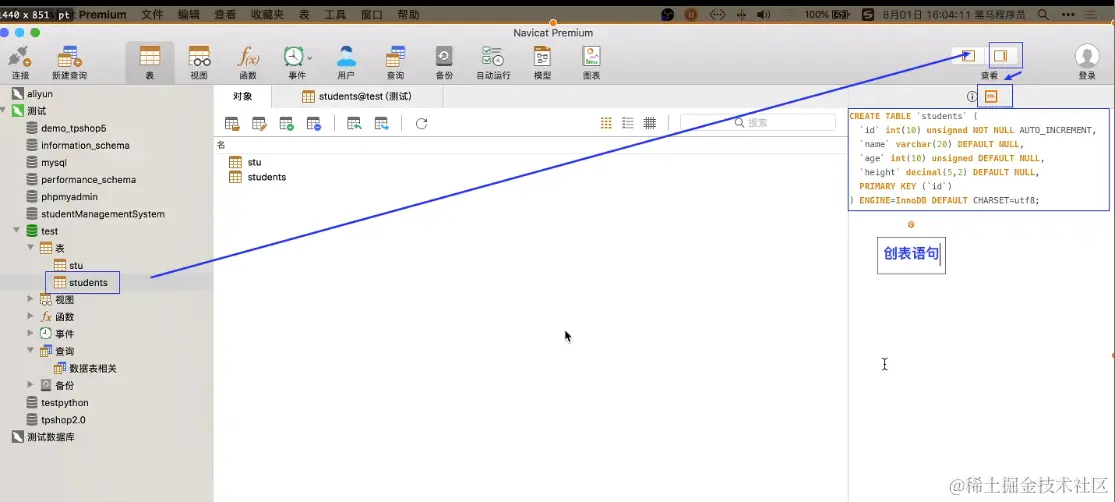Click the new table plus icon
The image size is (1115, 502).
coord(287,124)
